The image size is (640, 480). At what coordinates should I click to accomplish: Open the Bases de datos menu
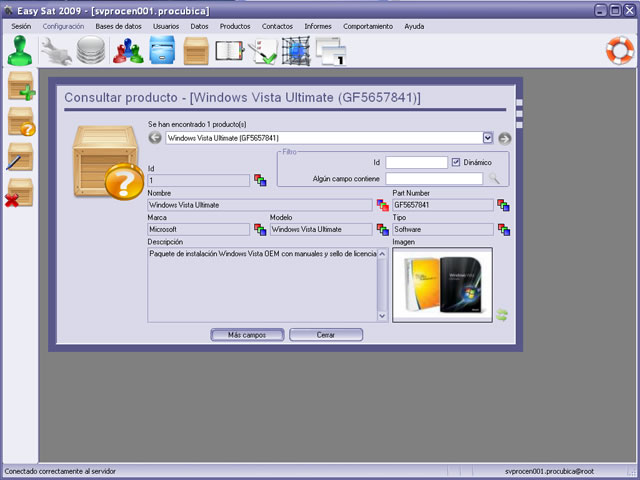coord(118,26)
